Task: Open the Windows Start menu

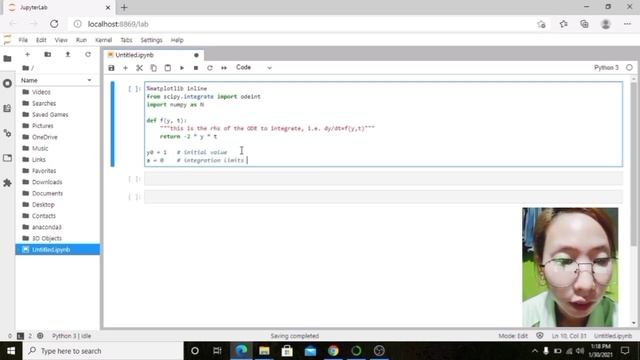Action: pos(11,351)
